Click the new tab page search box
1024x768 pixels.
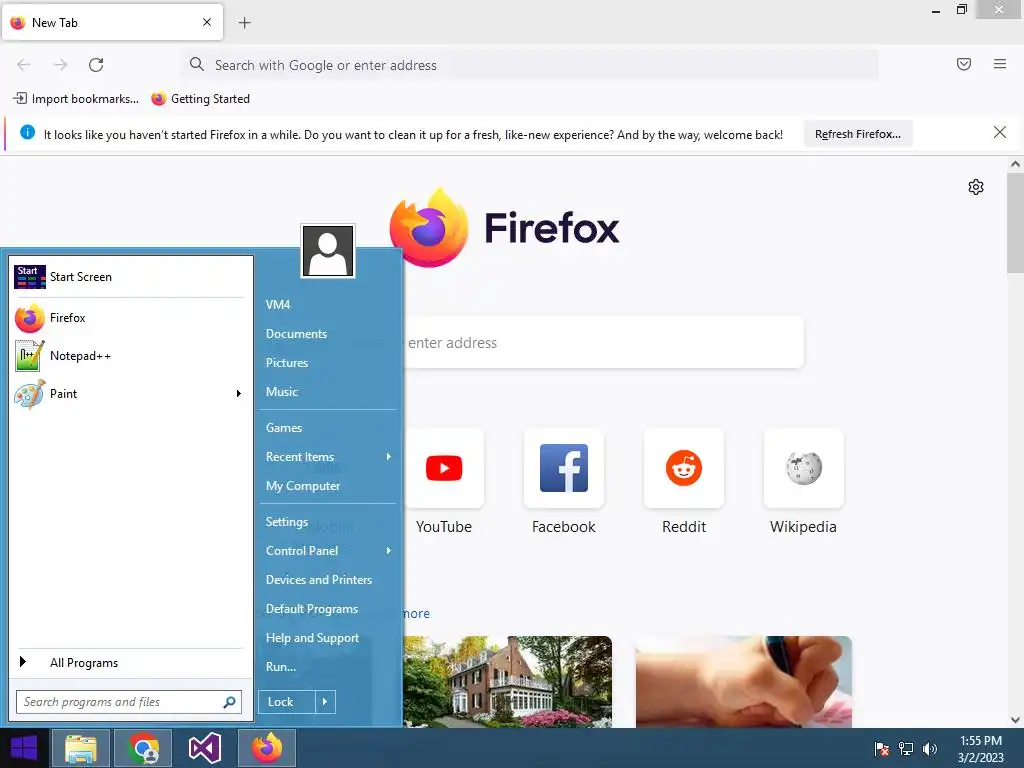click(604, 343)
